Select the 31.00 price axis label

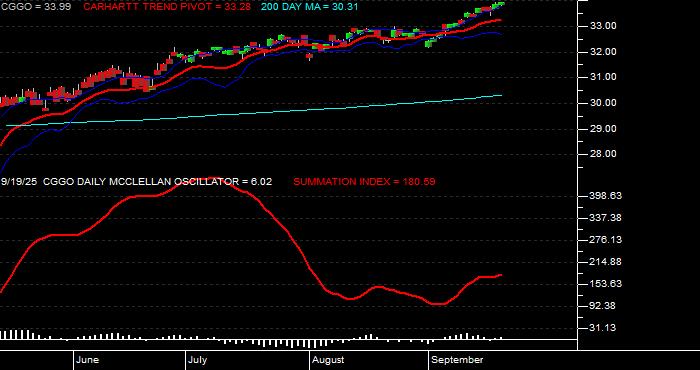603,77
